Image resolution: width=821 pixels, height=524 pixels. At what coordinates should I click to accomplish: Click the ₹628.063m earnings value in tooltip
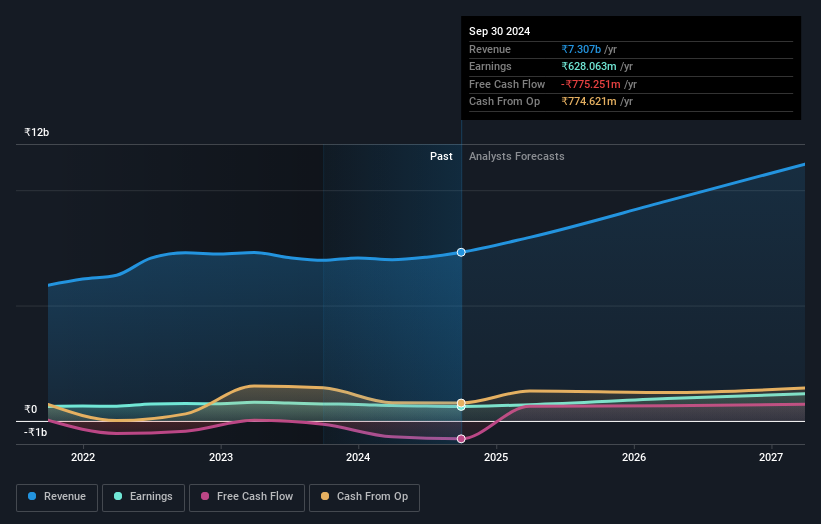point(589,66)
